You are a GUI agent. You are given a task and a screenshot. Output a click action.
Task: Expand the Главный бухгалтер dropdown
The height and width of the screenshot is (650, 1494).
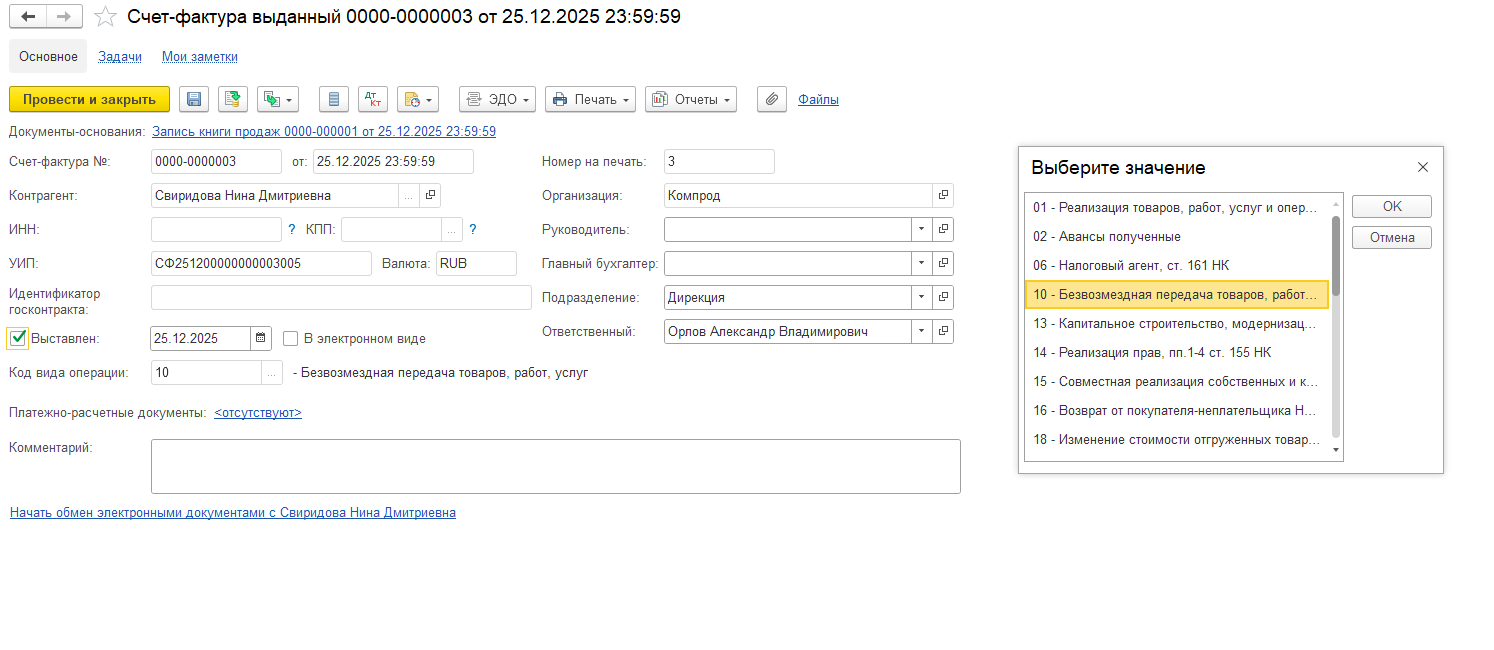tap(920, 264)
